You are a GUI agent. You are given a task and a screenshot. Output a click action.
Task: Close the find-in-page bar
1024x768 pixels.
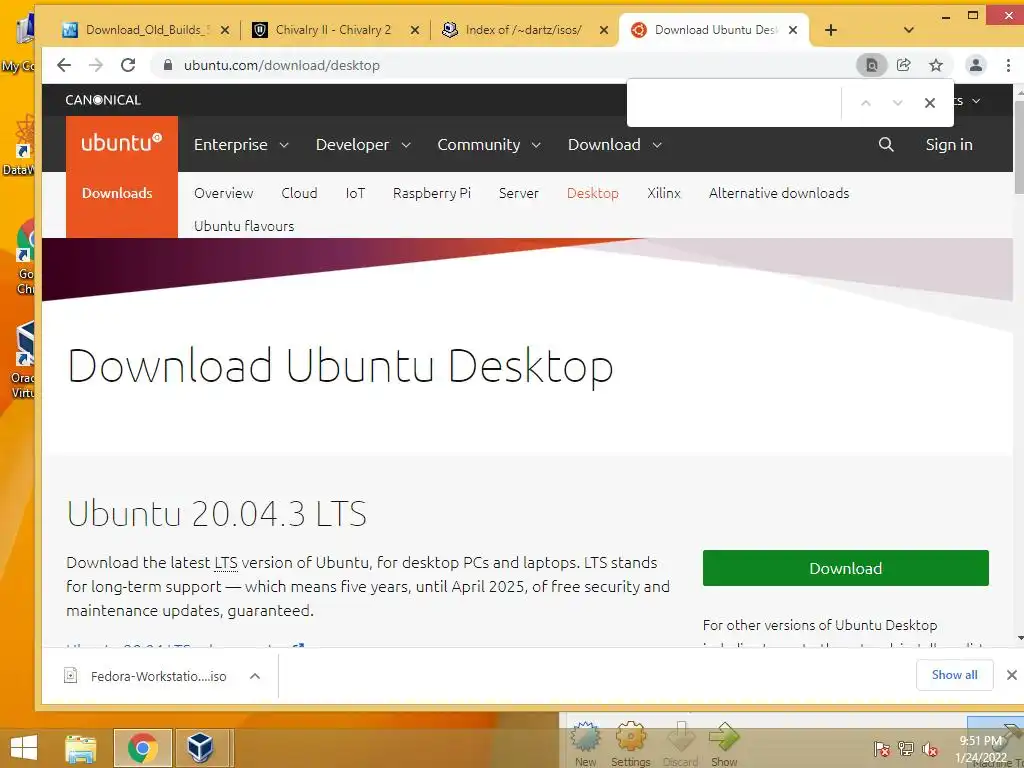[x=930, y=103]
